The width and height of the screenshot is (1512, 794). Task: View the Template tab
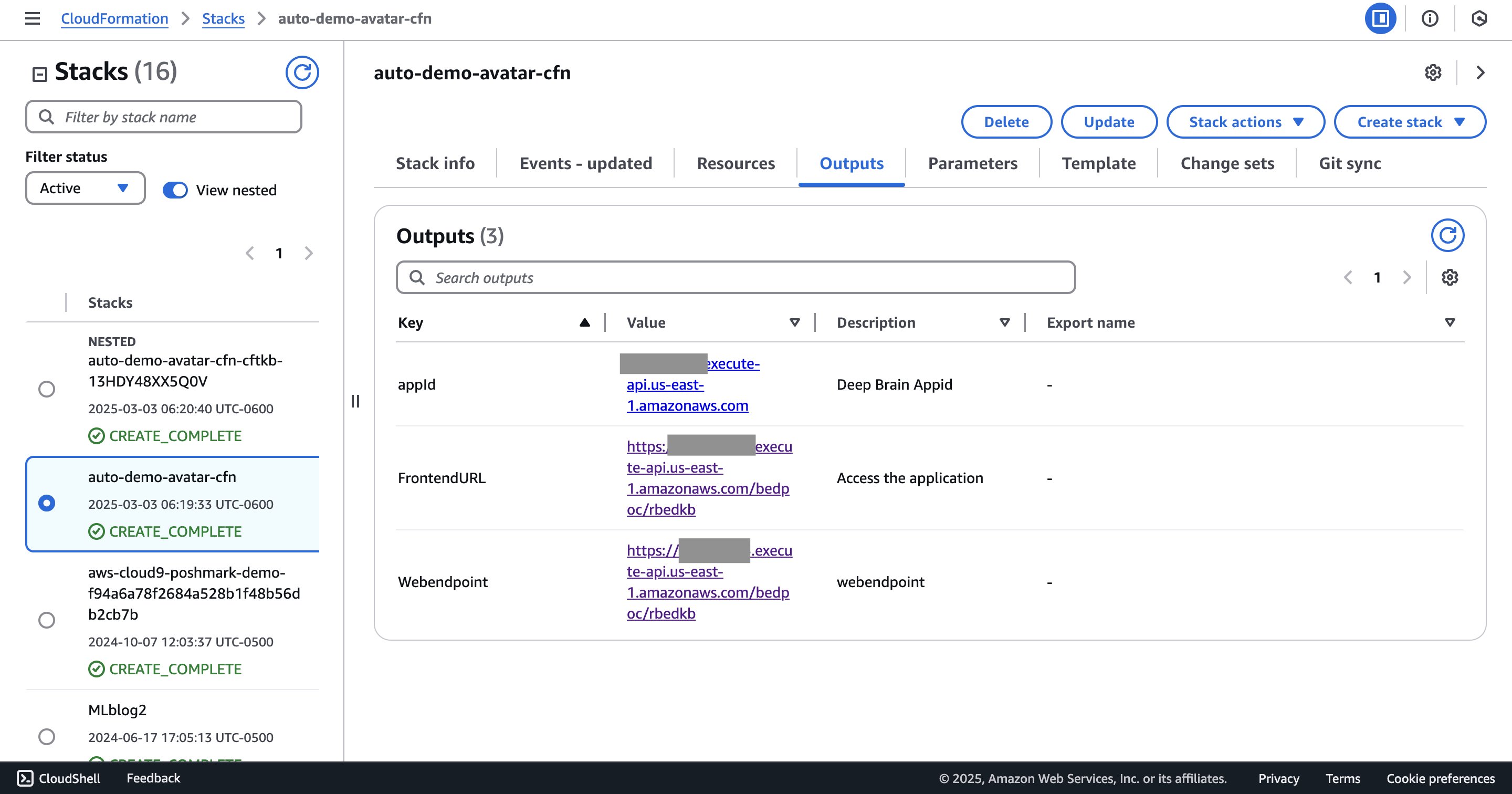click(x=1098, y=163)
